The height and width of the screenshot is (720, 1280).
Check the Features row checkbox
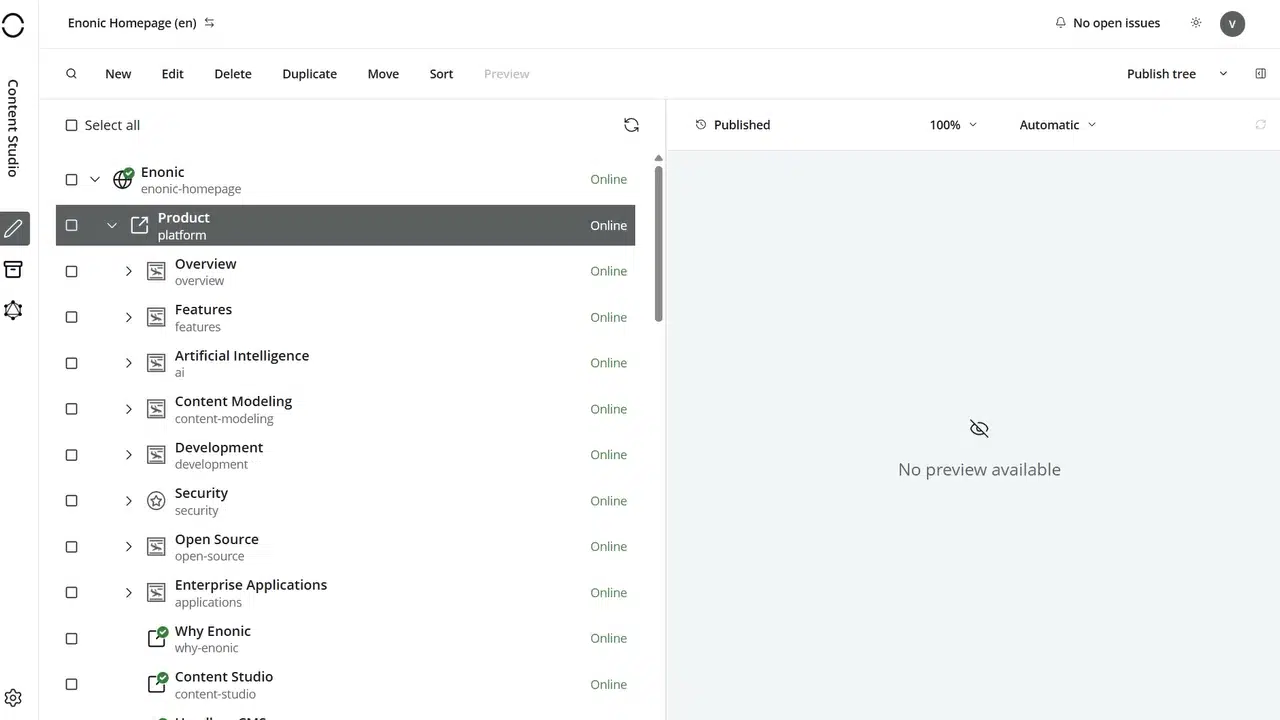click(x=71, y=317)
